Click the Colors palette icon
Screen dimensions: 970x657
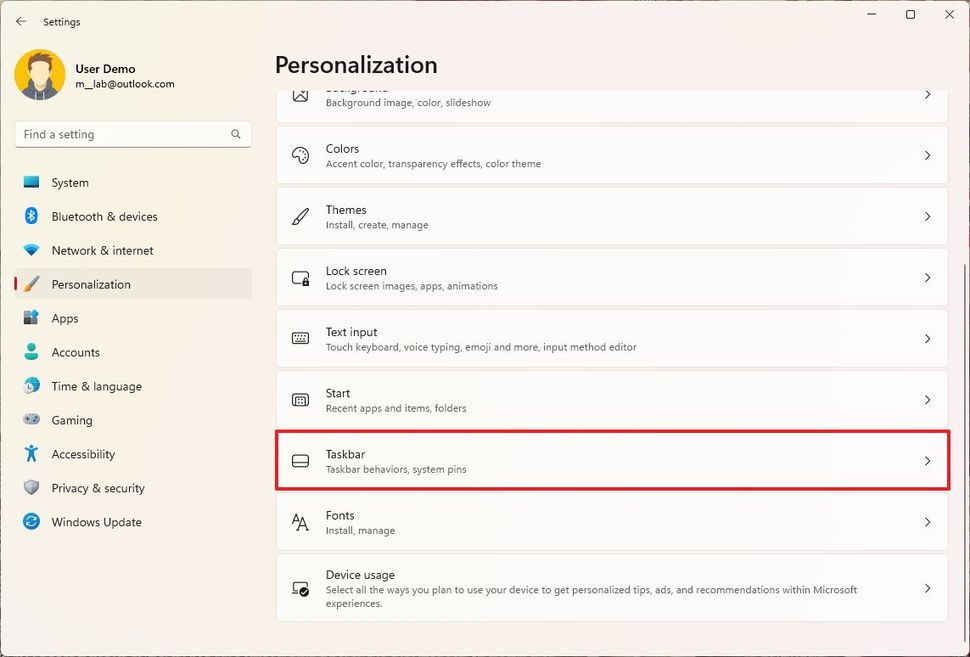[x=300, y=156]
